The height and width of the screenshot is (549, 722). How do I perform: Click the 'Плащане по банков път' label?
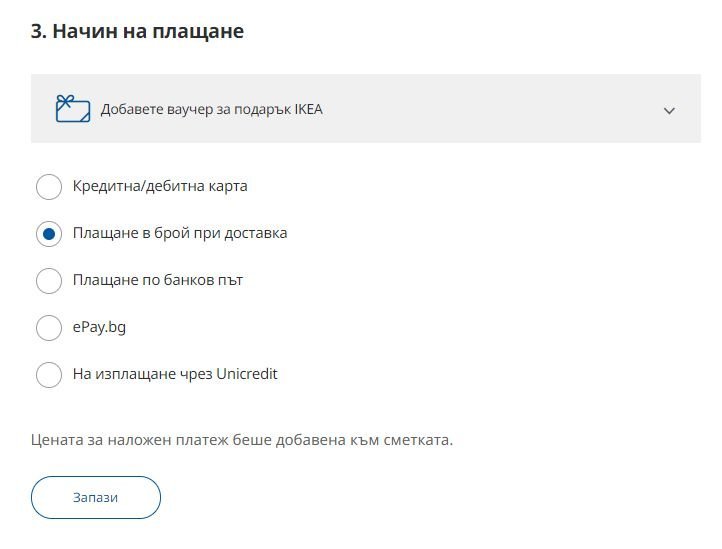click(x=158, y=280)
